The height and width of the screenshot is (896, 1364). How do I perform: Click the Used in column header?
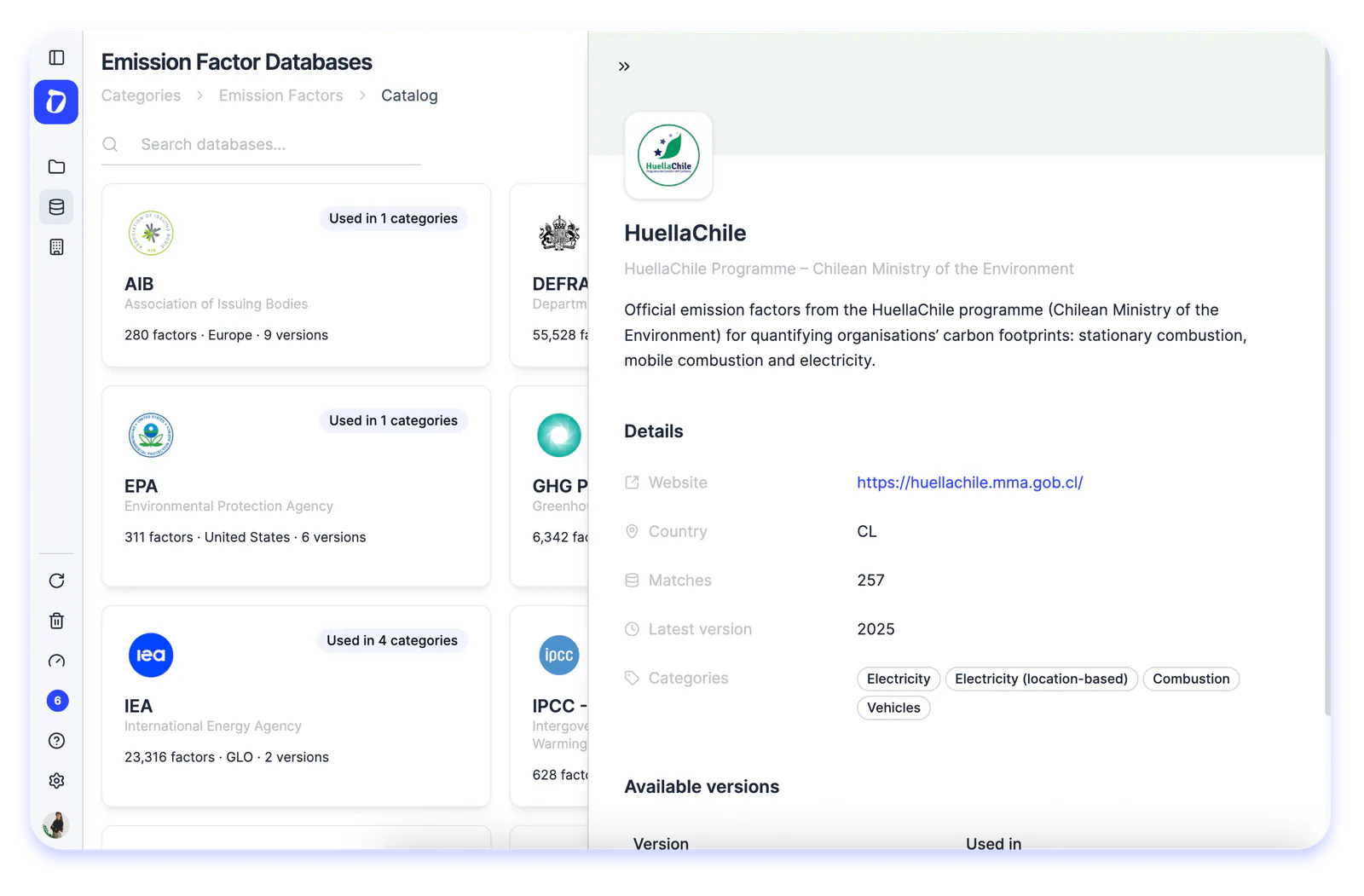point(993,843)
